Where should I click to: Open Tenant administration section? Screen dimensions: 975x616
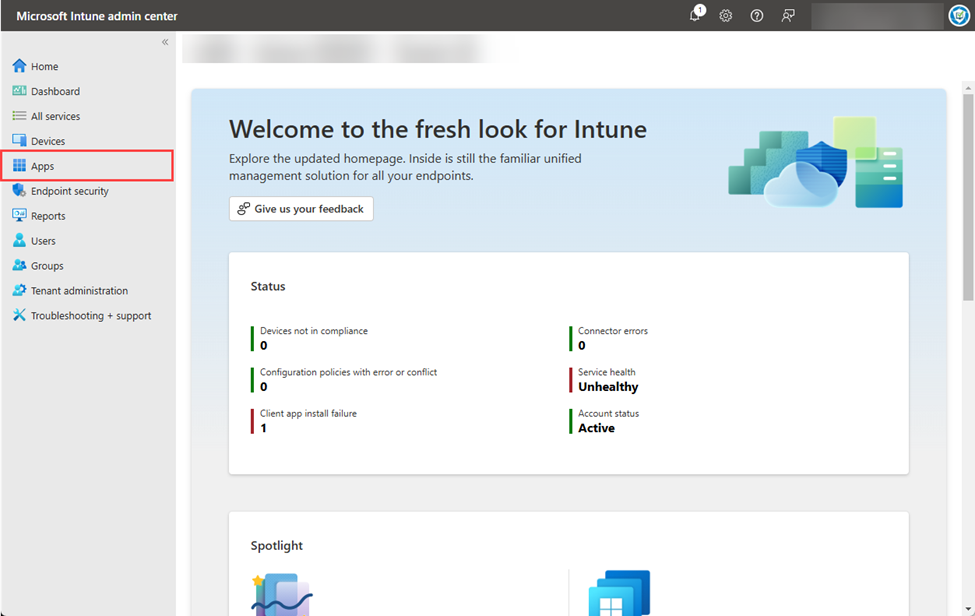point(79,291)
